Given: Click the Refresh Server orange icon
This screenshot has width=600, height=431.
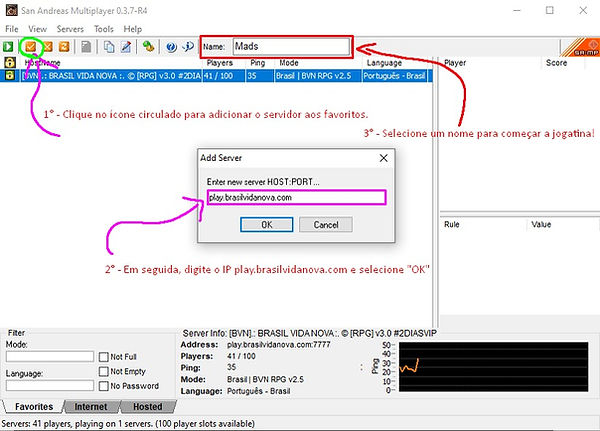Looking at the screenshot, I should tap(64, 47).
